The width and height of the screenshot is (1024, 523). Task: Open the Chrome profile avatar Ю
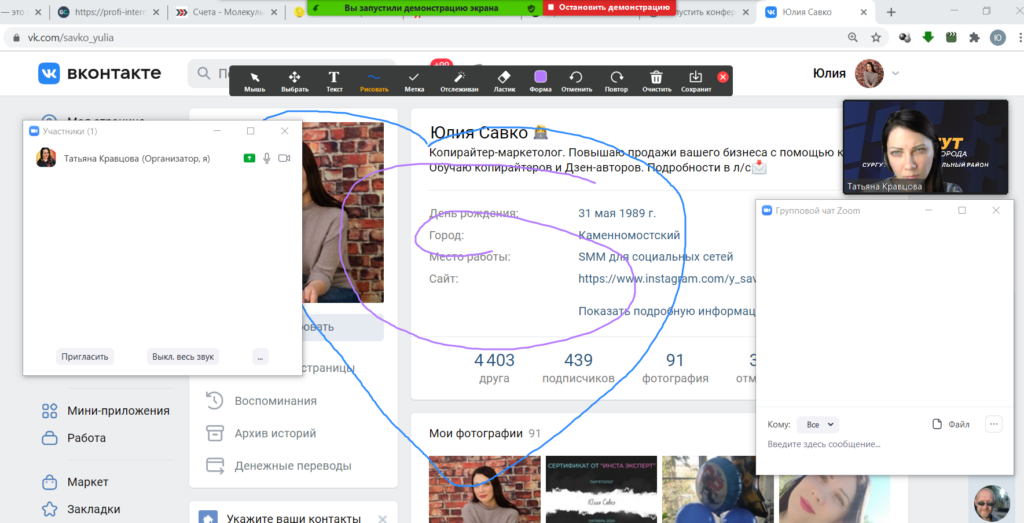998,38
